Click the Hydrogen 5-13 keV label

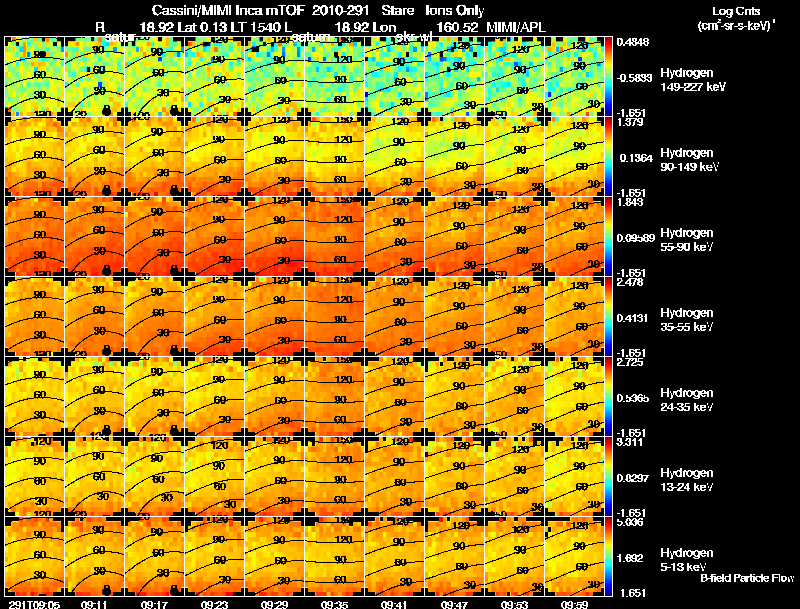click(687, 560)
